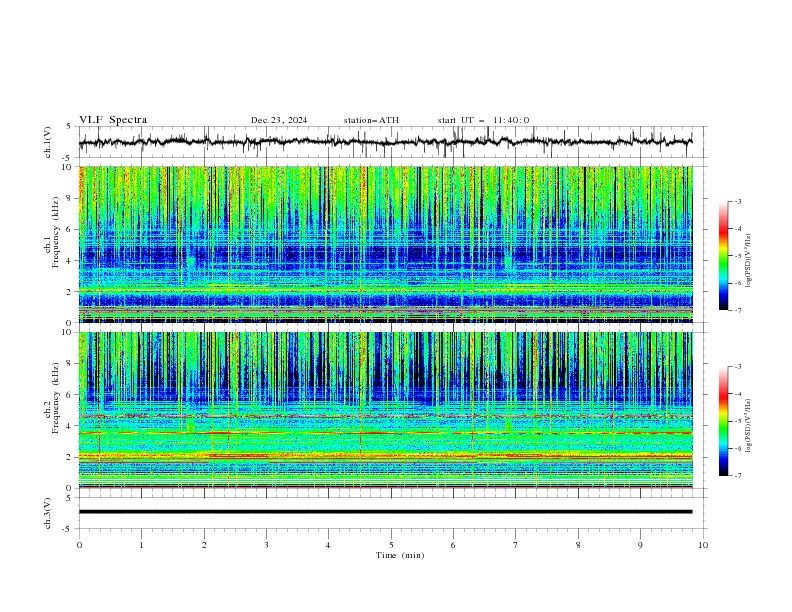The width and height of the screenshot is (792, 612).
Task: Click time axis tick label '5'
Action: [391, 545]
